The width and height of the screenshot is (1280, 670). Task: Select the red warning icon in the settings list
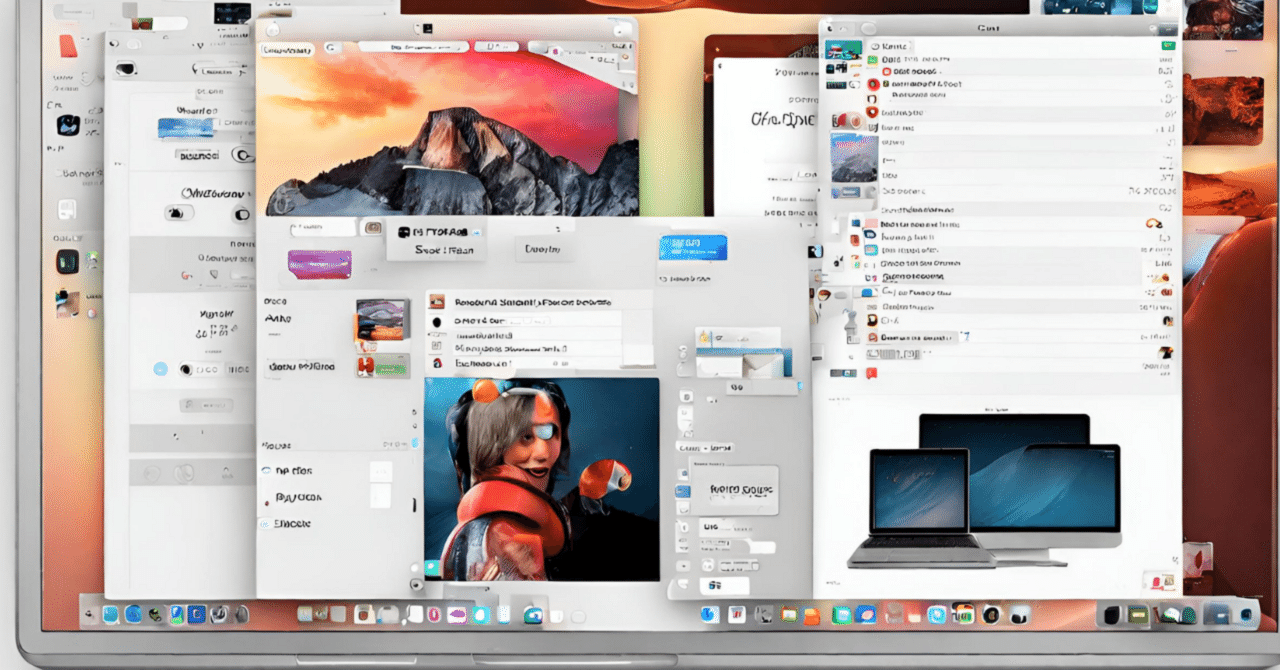pyautogui.click(x=872, y=83)
